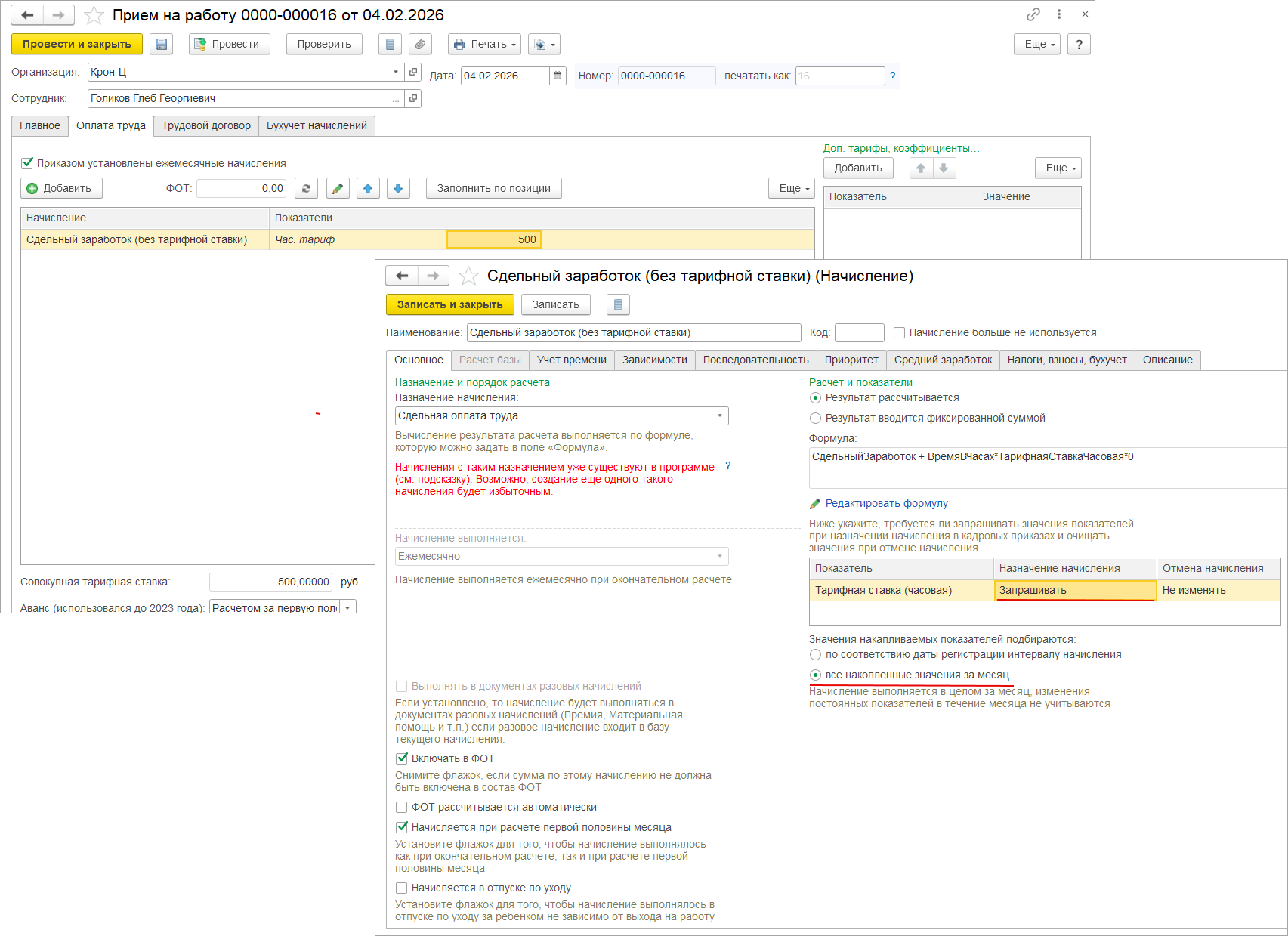Screen dimensions: 1288x936
Task: Switch to the 'Трудовой договор' tab
Action: click(x=205, y=126)
